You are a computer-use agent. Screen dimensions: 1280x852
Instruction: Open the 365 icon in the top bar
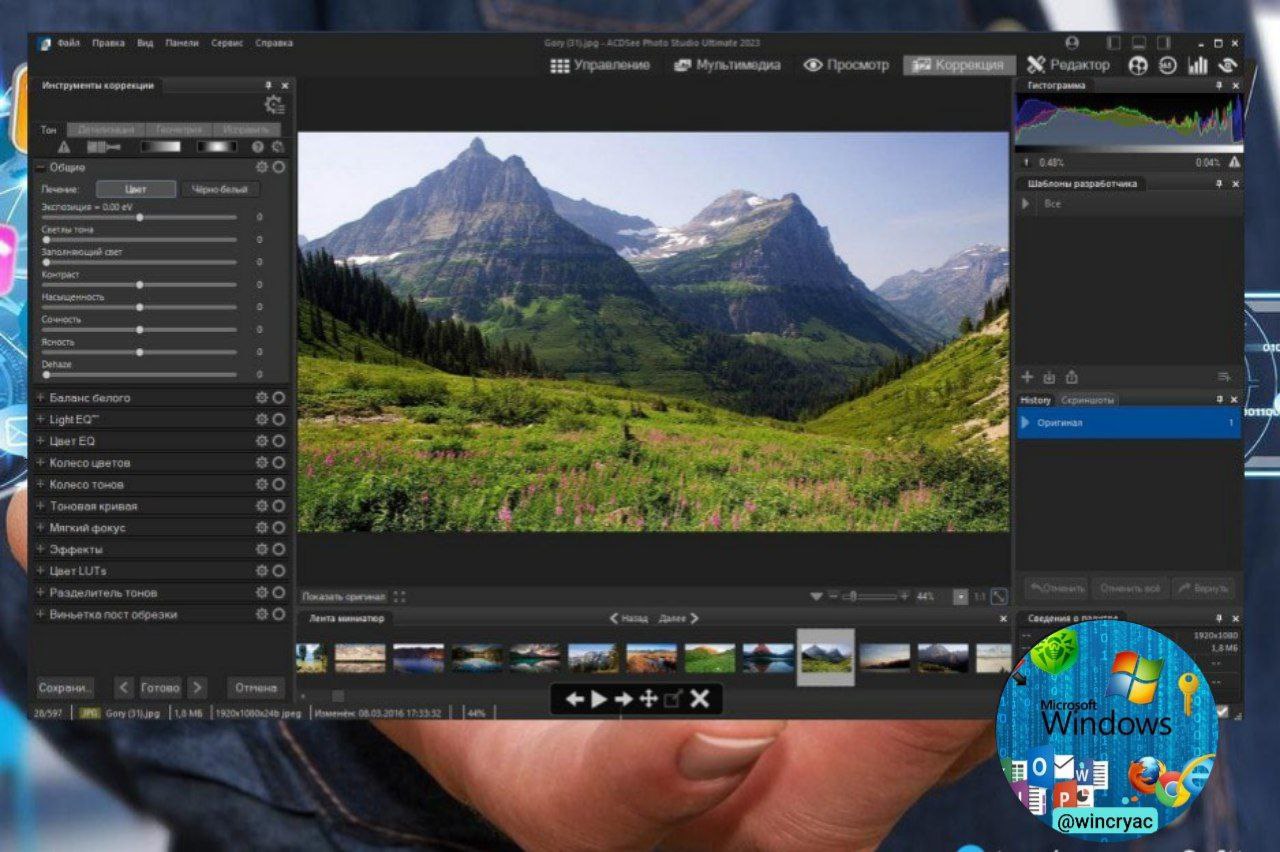tap(1168, 65)
